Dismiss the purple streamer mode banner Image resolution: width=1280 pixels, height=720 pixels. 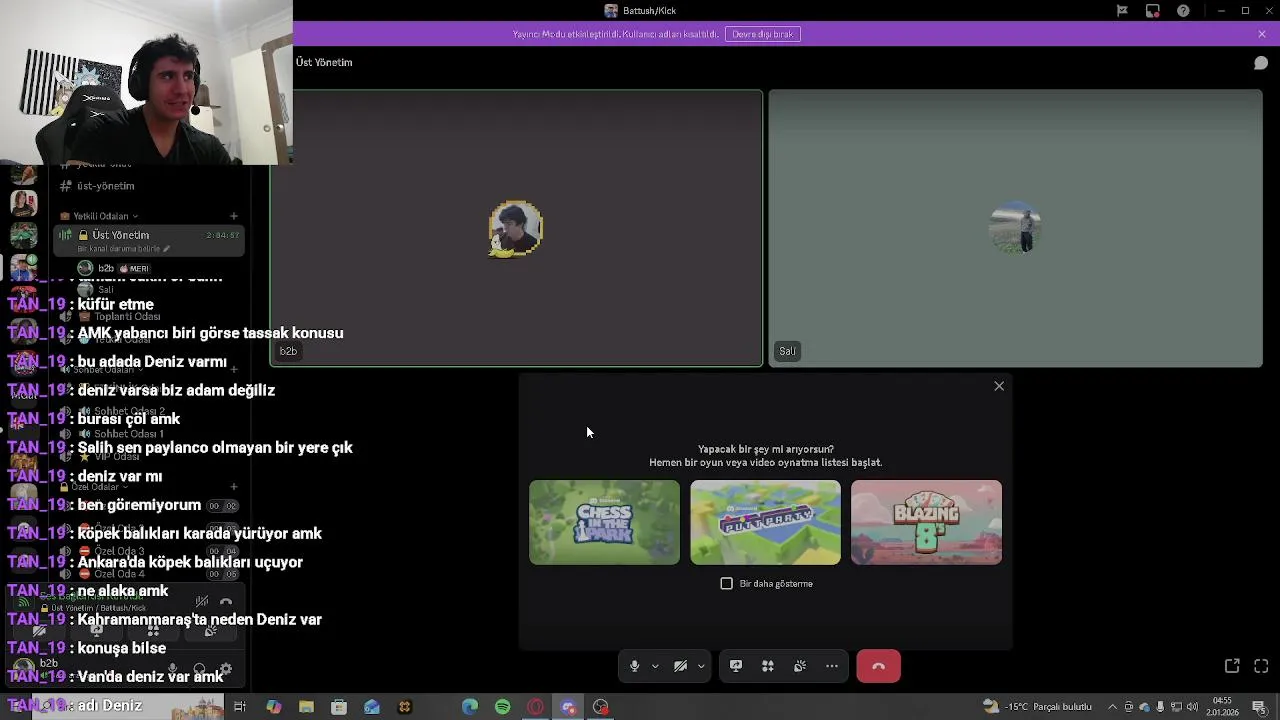pyautogui.click(x=1262, y=34)
